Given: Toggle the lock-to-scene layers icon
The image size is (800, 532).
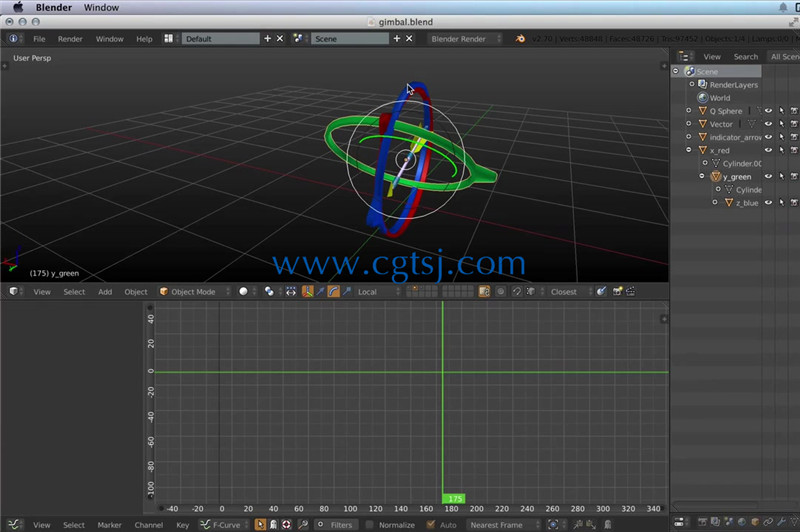Looking at the screenshot, I should click(484, 291).
